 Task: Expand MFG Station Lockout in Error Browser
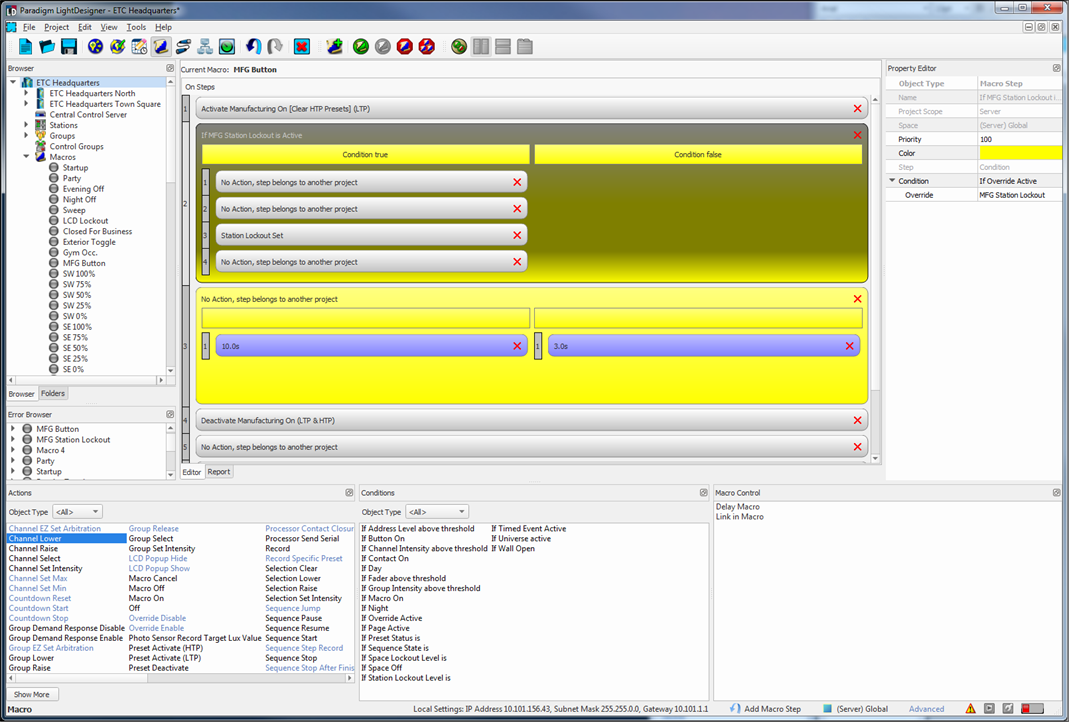(12, 439)
